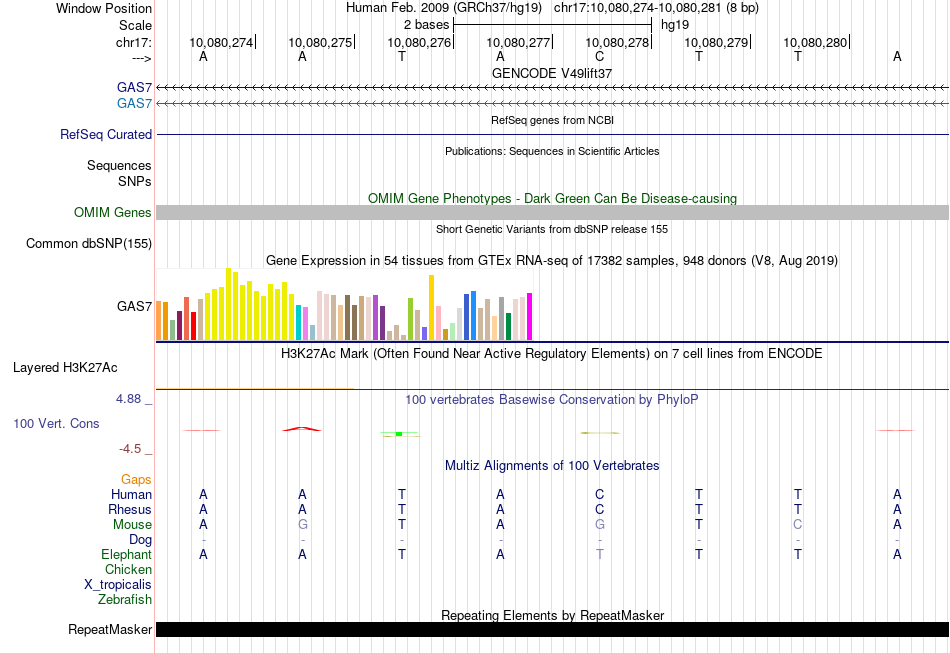Click the tallest yellow GTEx expression bar
This screenshot has width=950, height=653.
click(x=228, y=304)
